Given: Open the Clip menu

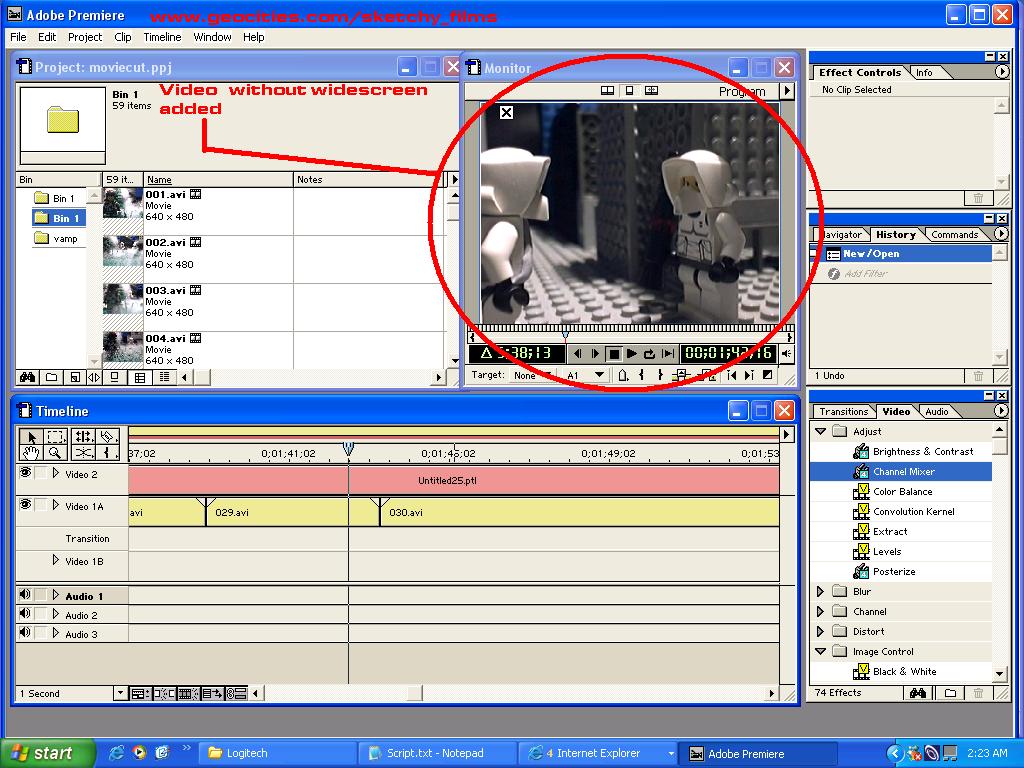Looking at the screenshot, I should tap(122, 37).
